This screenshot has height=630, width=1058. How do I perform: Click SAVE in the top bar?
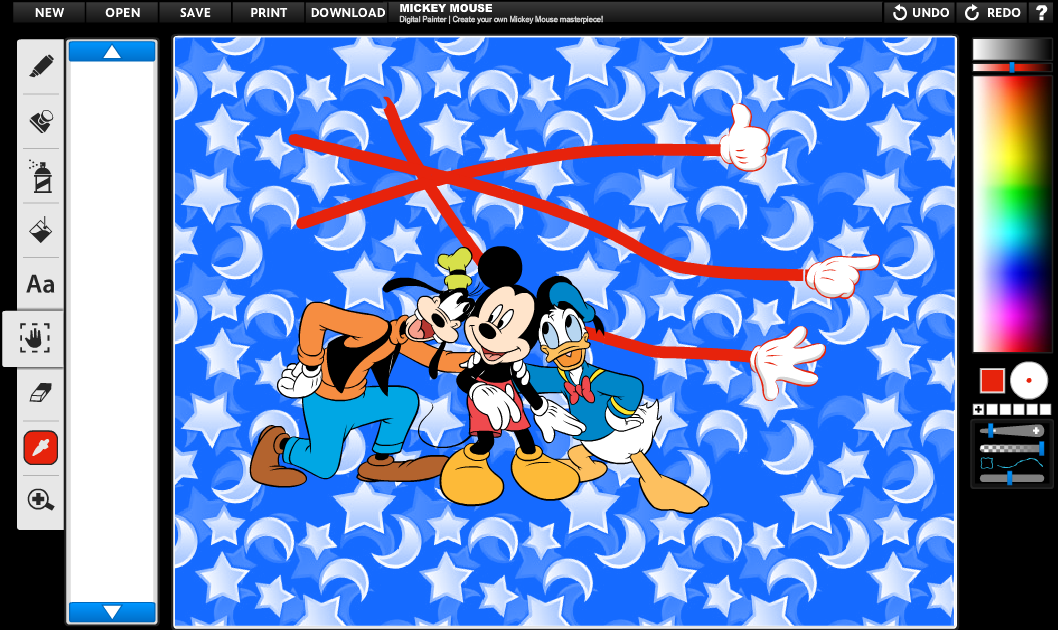click(195, 12)
